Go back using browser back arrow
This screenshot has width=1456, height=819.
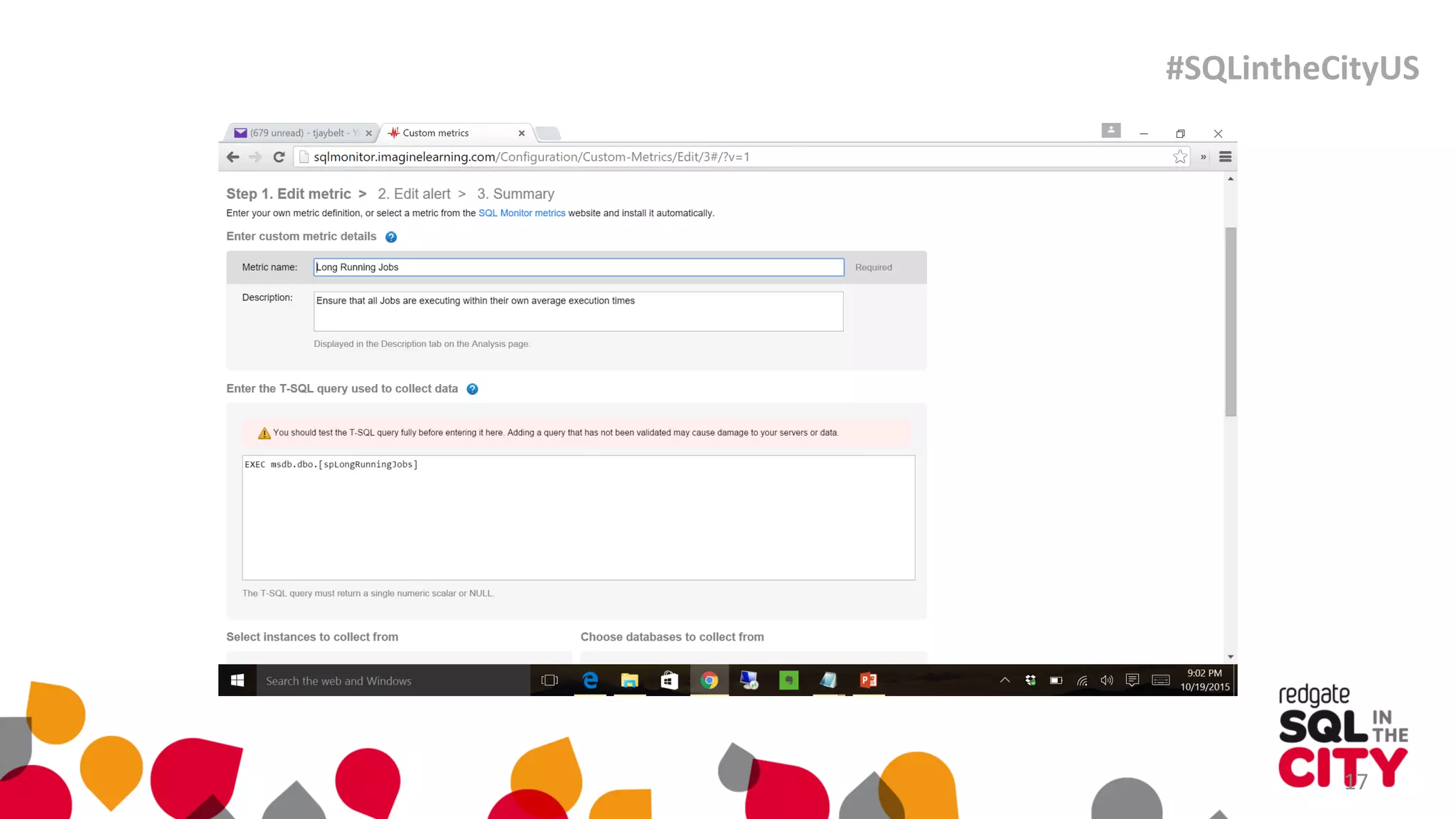(x=233, y=157)
